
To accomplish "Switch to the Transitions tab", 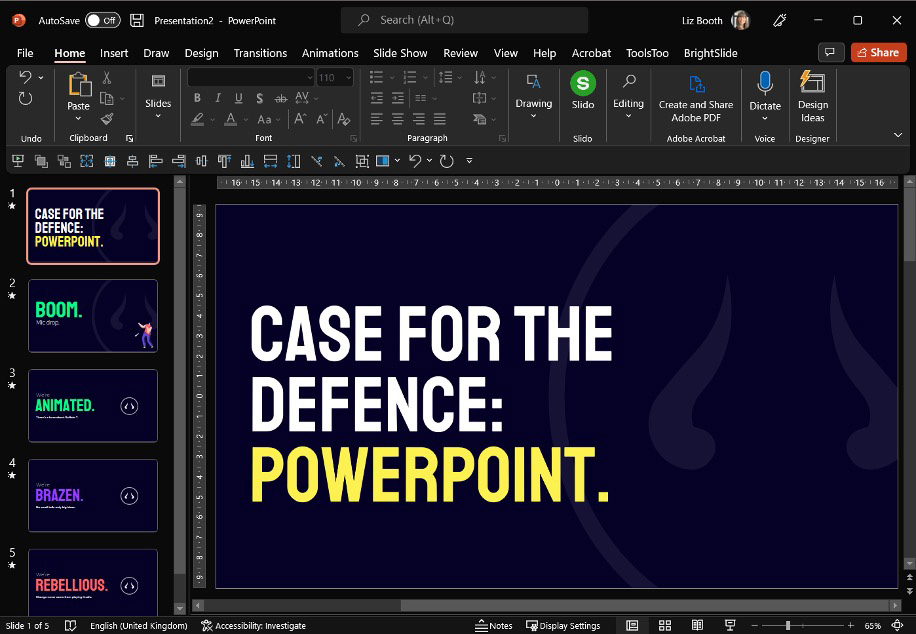I will click(x=261, y=53).
